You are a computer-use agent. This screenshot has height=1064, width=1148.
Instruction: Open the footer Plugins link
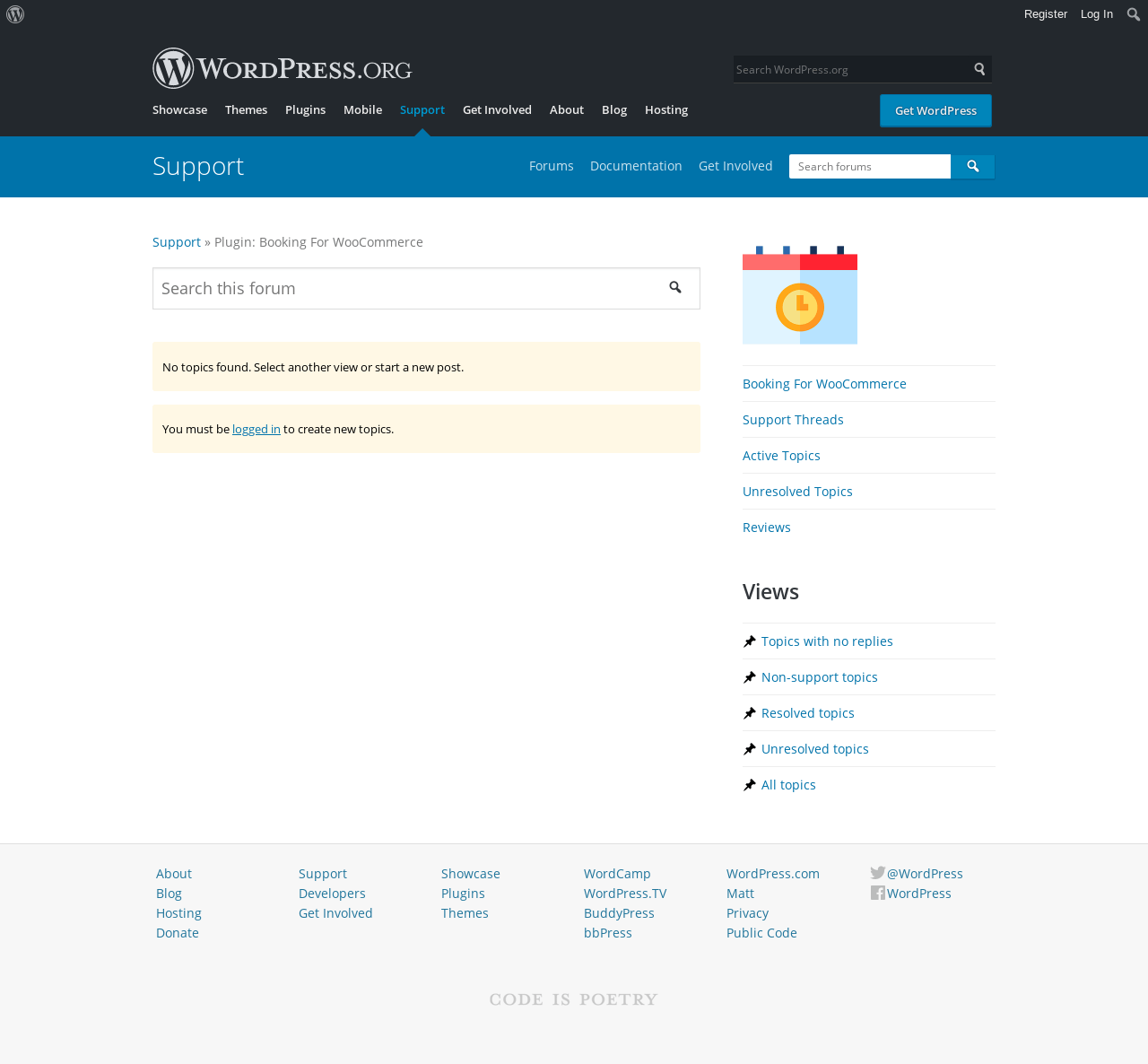pos(463,894)
